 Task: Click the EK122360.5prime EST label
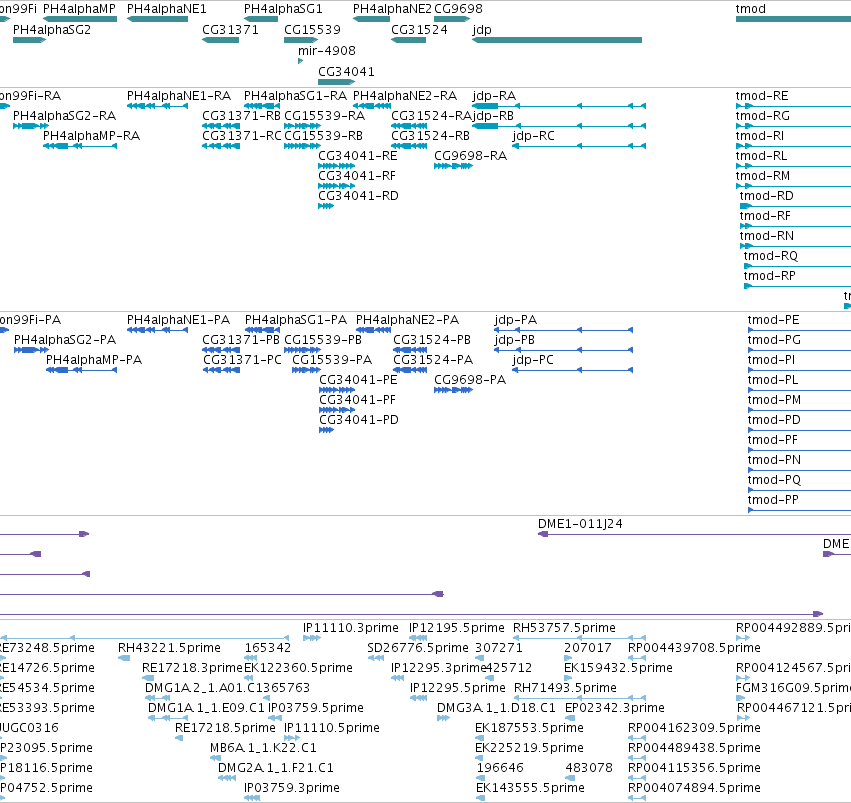pos(299,668)
